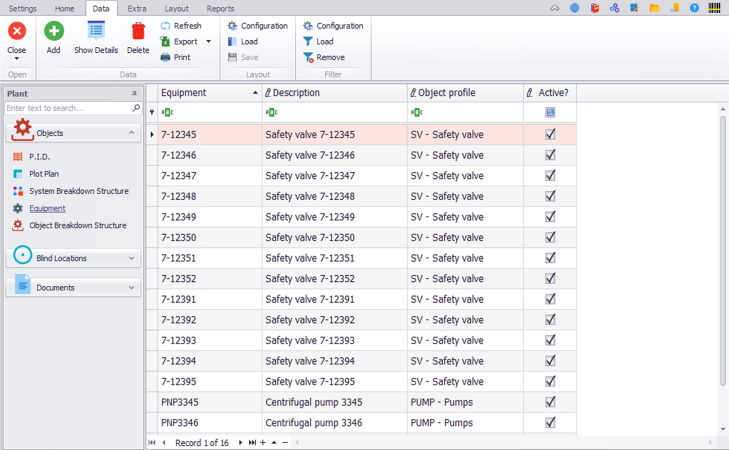Delete the selected record using the trash icon
Viewport: 729px width, 450px height.
138,36
